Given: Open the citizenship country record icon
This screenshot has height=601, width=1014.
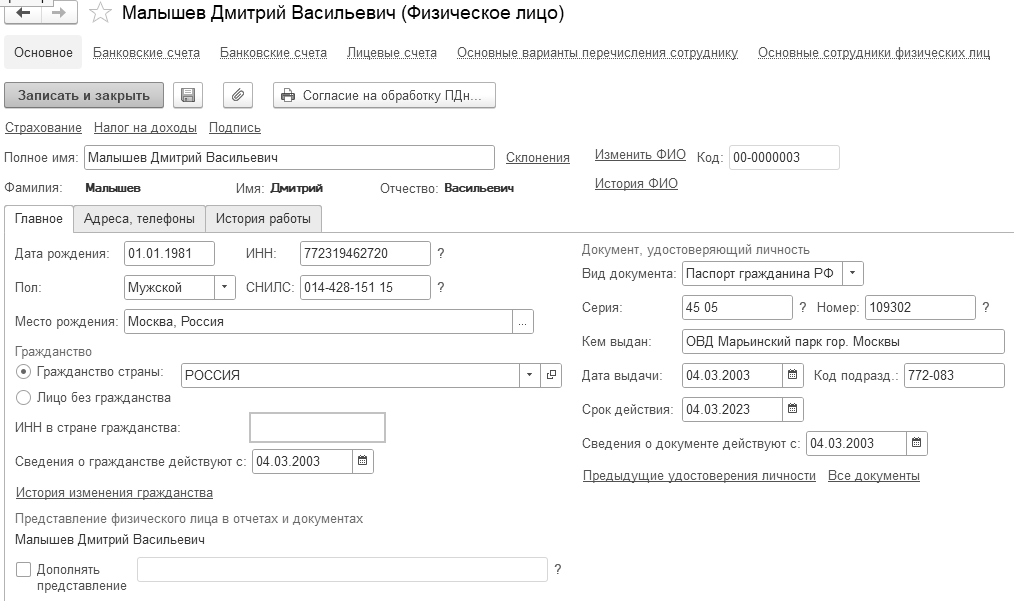Looking at the screenshot, I should (551, 375).
